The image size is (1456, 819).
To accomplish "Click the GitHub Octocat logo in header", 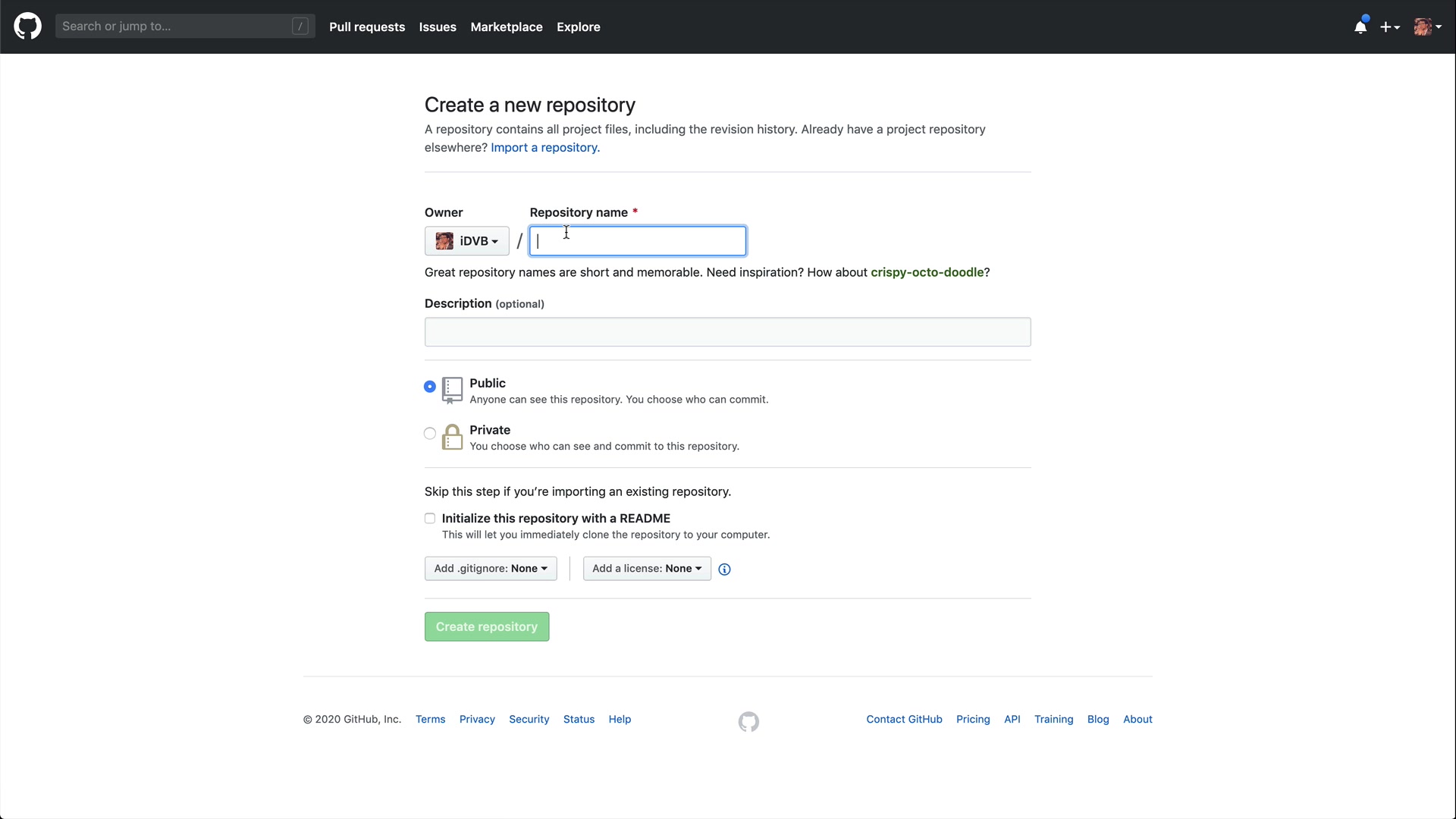I will pos(27,27).
